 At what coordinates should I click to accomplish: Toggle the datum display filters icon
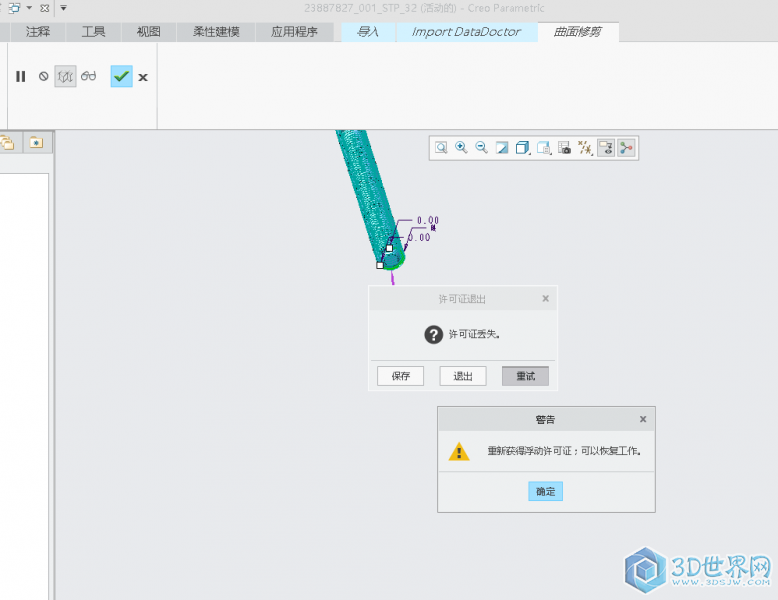point(585,148)
